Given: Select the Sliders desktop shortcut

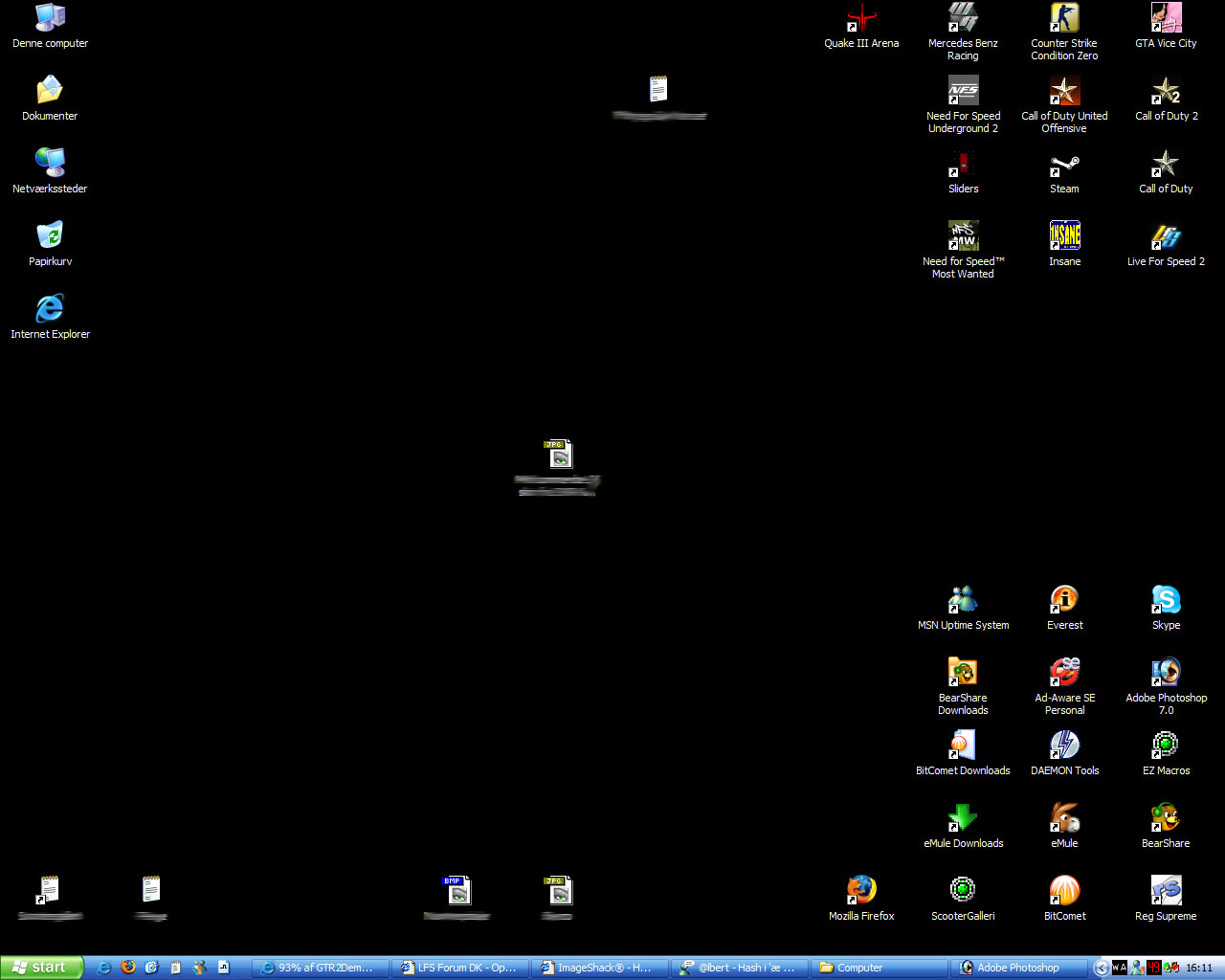Looking at the screenshot, I should (963, 171).
